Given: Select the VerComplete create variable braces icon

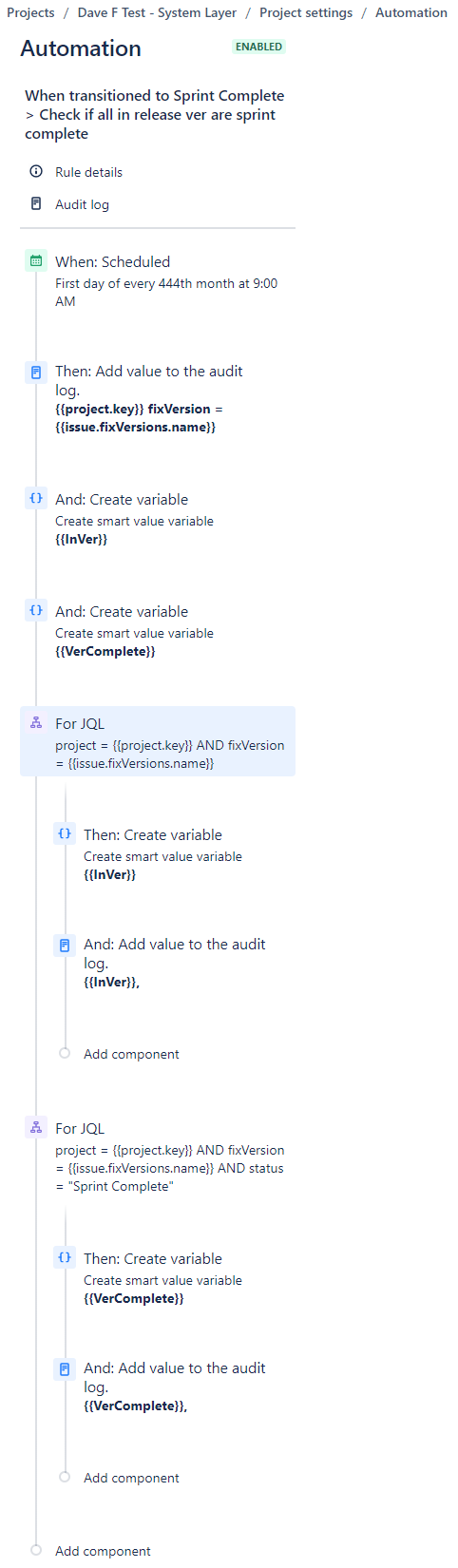Looking at the screenshot, I should (36, 611).
